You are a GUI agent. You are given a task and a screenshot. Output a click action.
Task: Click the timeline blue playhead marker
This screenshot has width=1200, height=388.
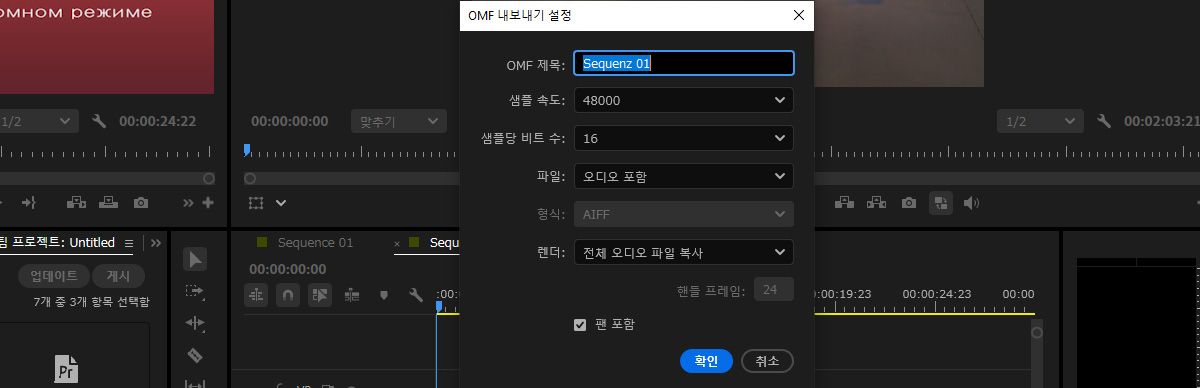(x=438, y=307)
